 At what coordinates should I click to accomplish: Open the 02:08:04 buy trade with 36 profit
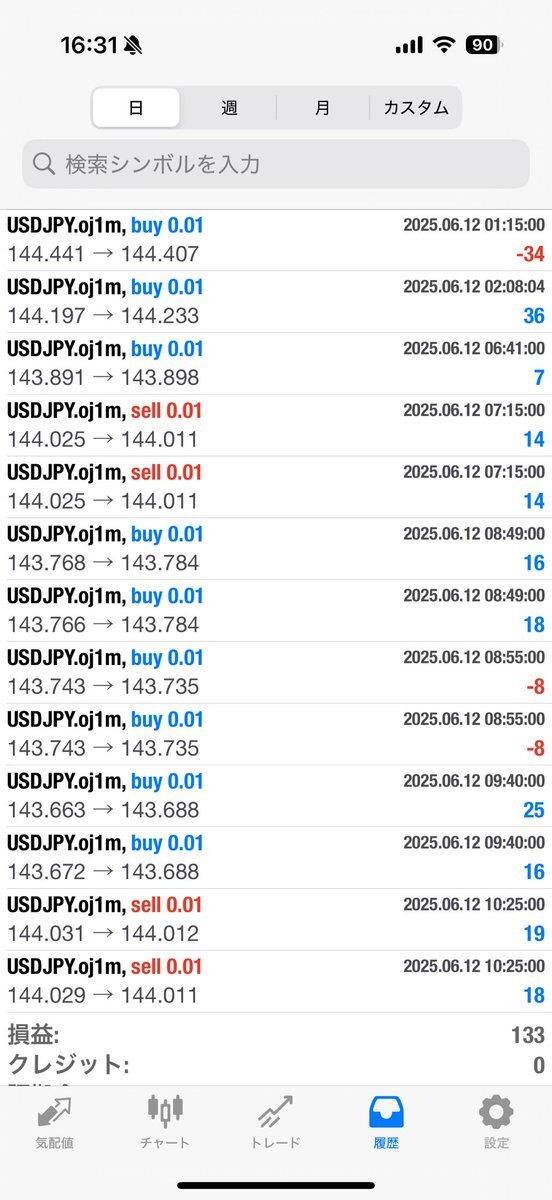(x=276, y=301)
